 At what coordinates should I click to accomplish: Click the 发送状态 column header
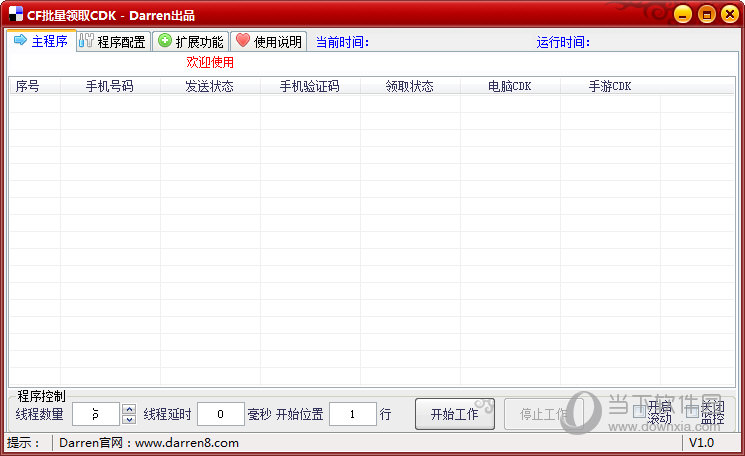click(x=210, y=86)
